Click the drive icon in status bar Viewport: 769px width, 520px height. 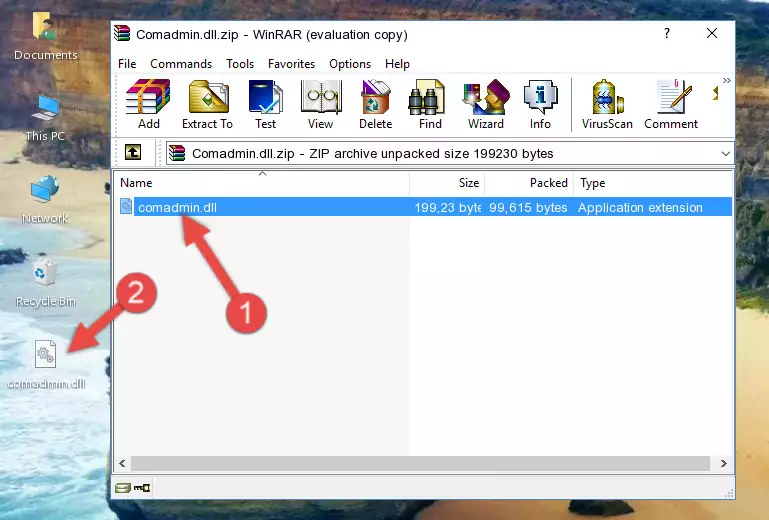tap(123, 488)
